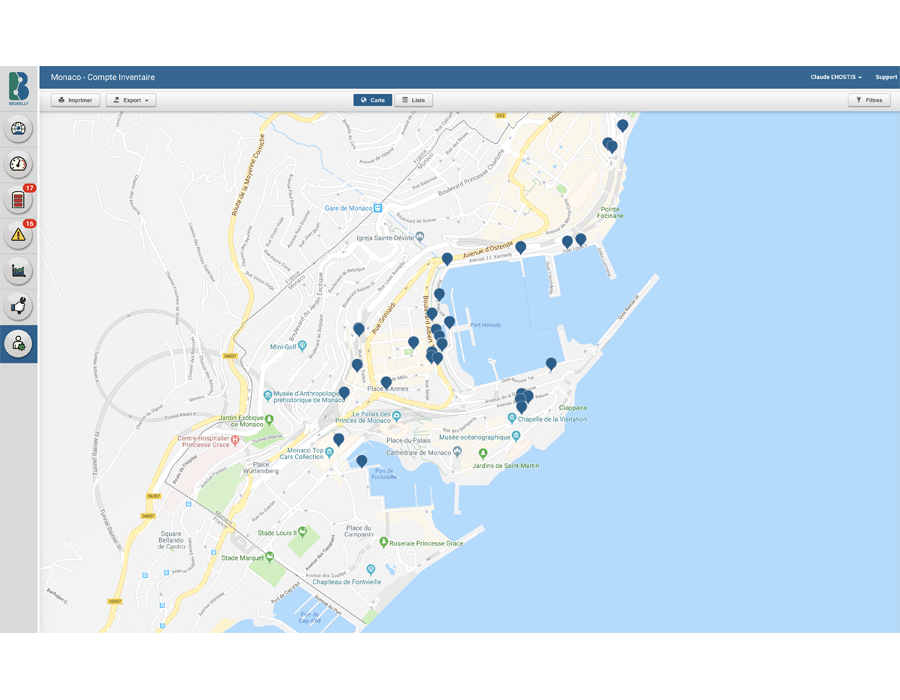Open the red bin icon with badge 17
Image resolution: width=900 pixels, height=700 pixels.
click(19, 200)
